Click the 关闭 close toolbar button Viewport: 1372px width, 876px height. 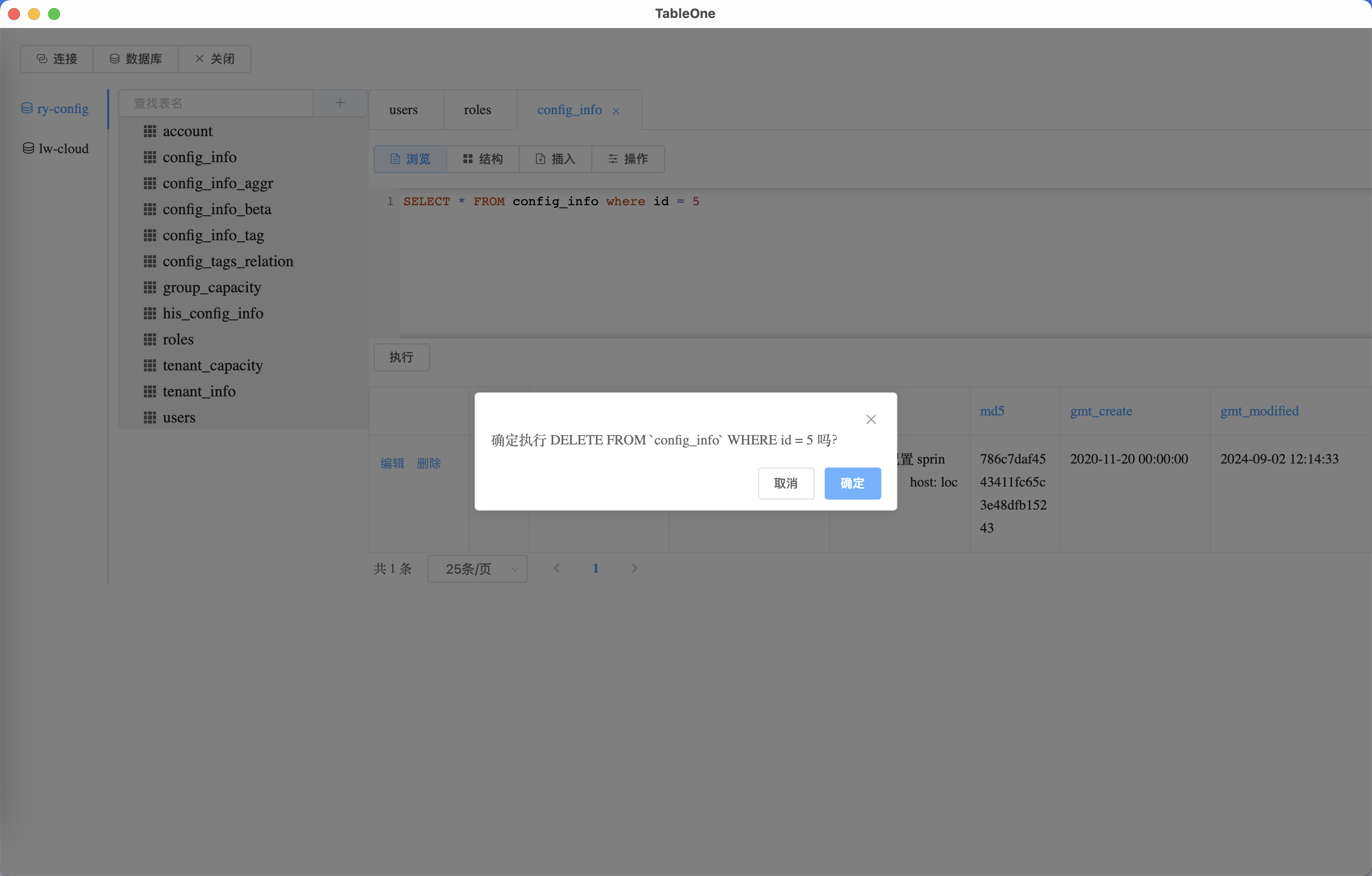pos(214,59)
